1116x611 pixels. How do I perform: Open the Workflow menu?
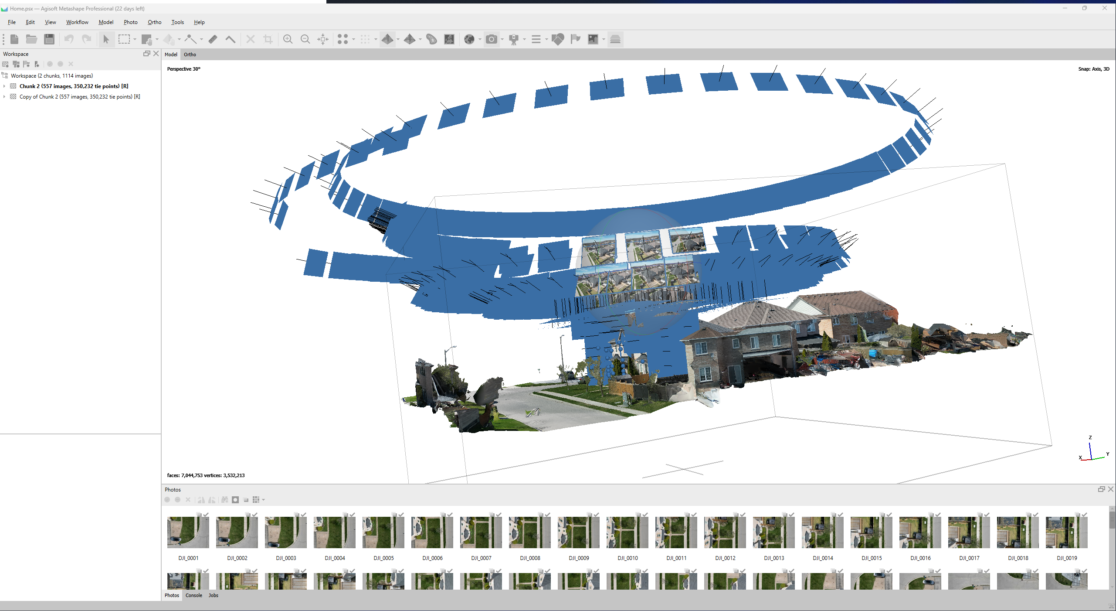pyautogui.click(x=76, y=21)
